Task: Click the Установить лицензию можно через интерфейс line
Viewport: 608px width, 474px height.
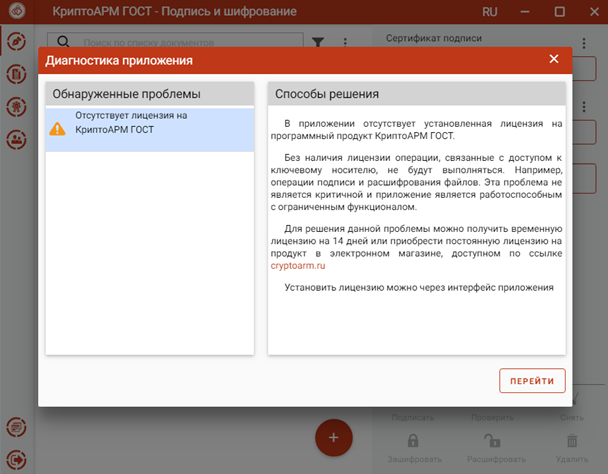Action: click(419, 287)
